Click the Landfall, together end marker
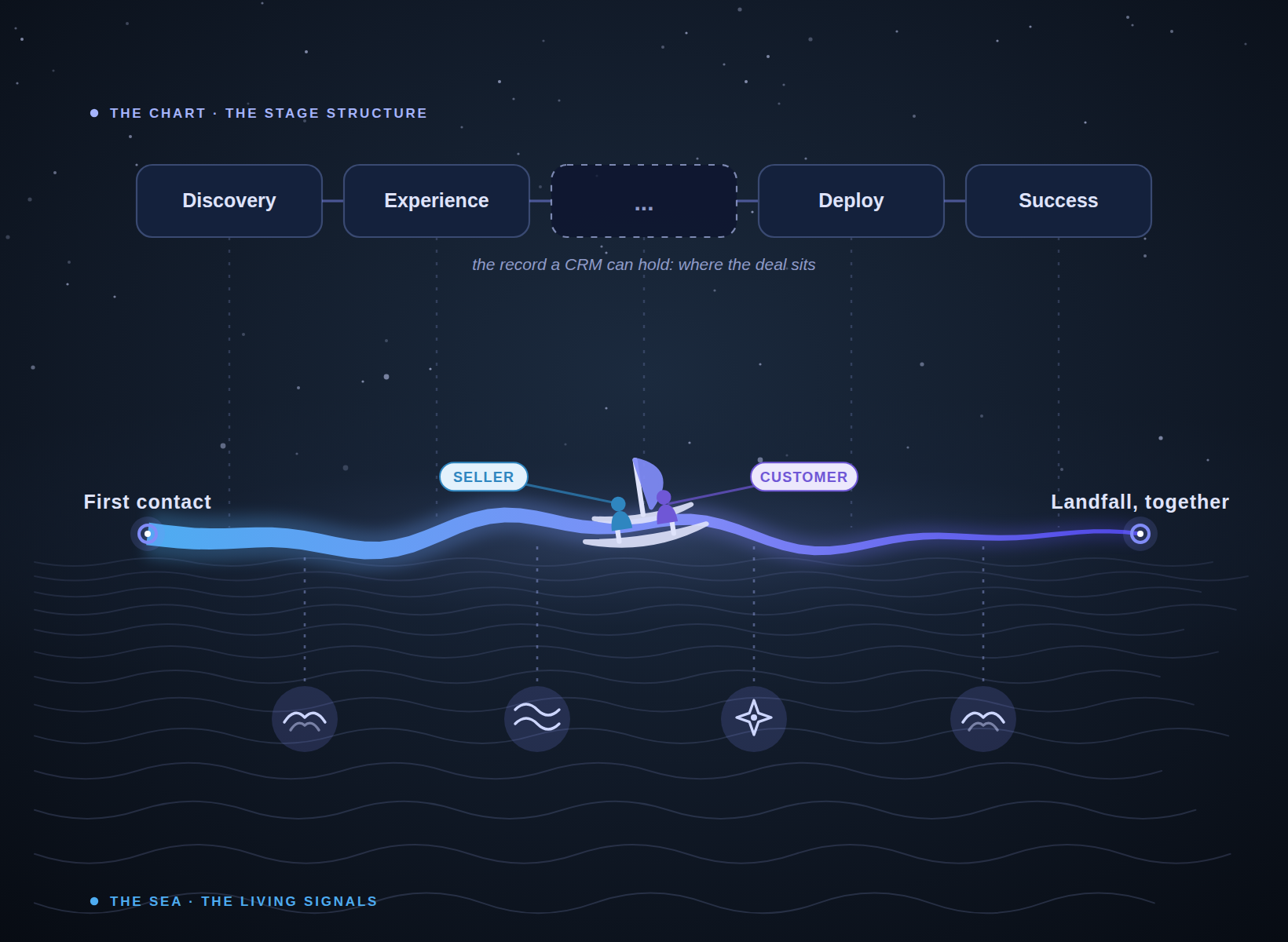The width and height of the screenshot is (1288, 942). tap(1140, 534)
